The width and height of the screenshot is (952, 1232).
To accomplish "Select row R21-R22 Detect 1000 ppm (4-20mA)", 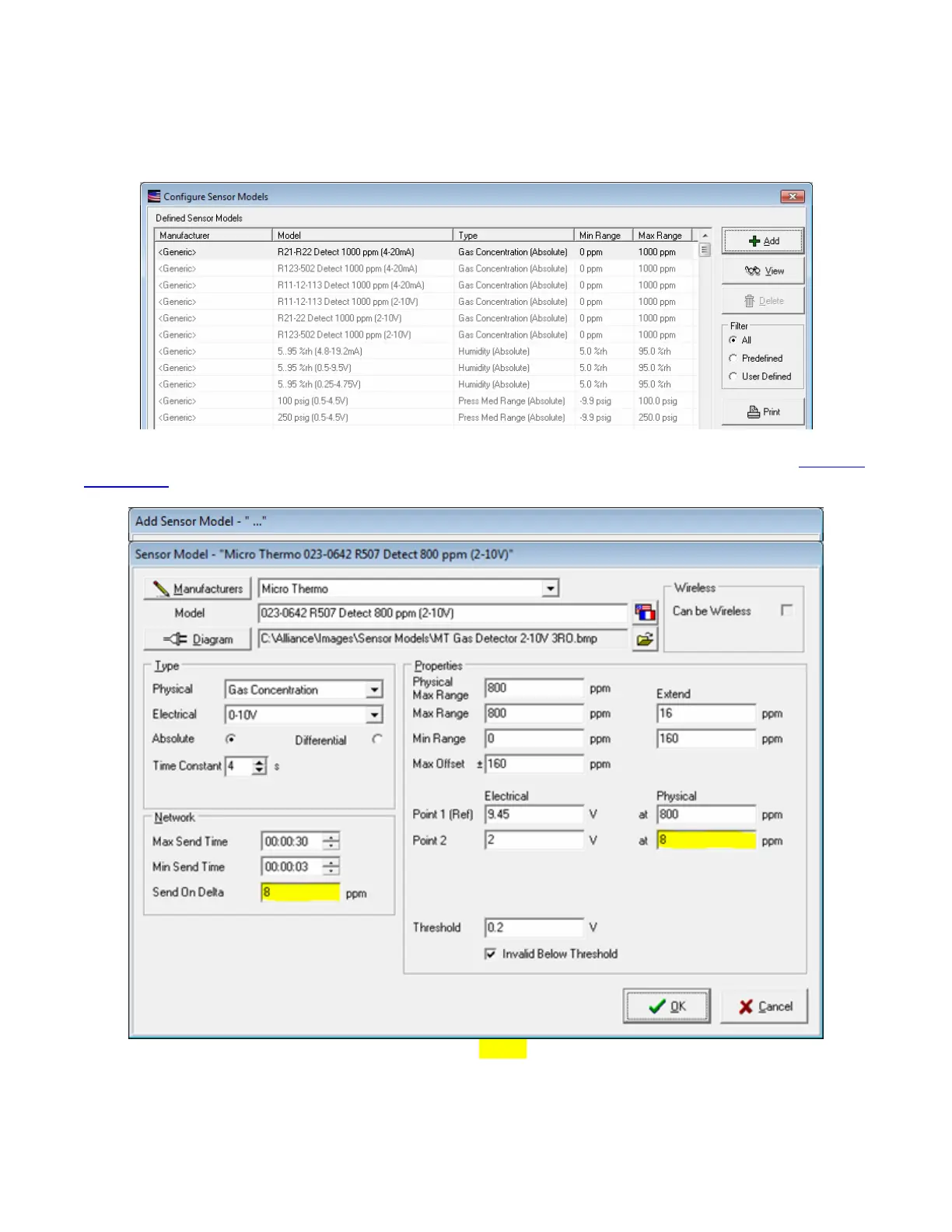I will 424,252.
